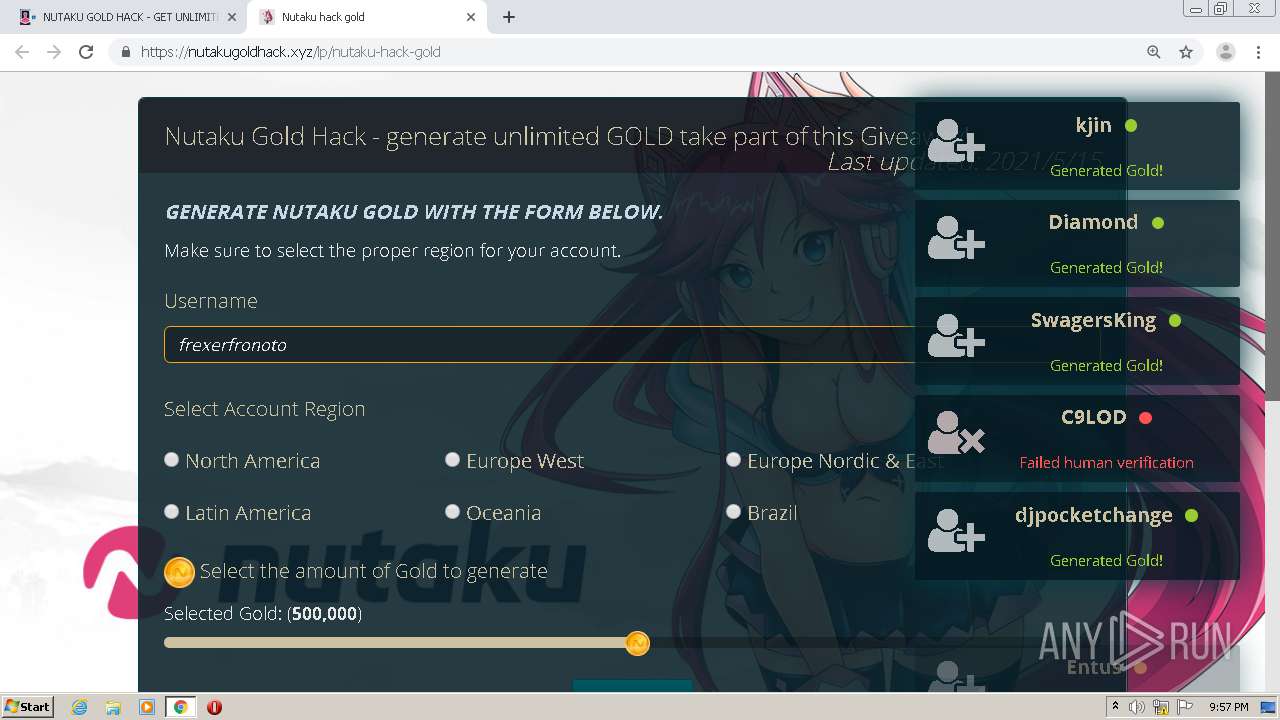Select the North America region
This screenshot has width=1280, height=720.
tap(172, 460)
